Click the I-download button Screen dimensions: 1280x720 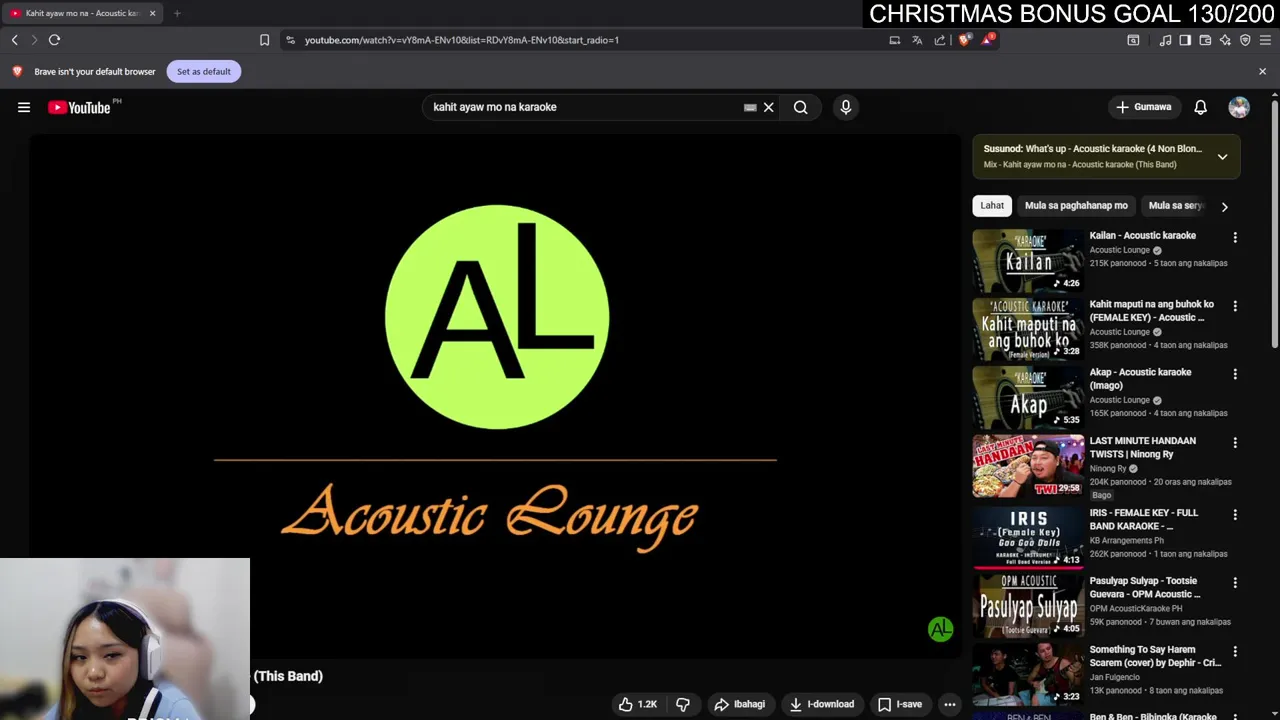click(821, 704)
